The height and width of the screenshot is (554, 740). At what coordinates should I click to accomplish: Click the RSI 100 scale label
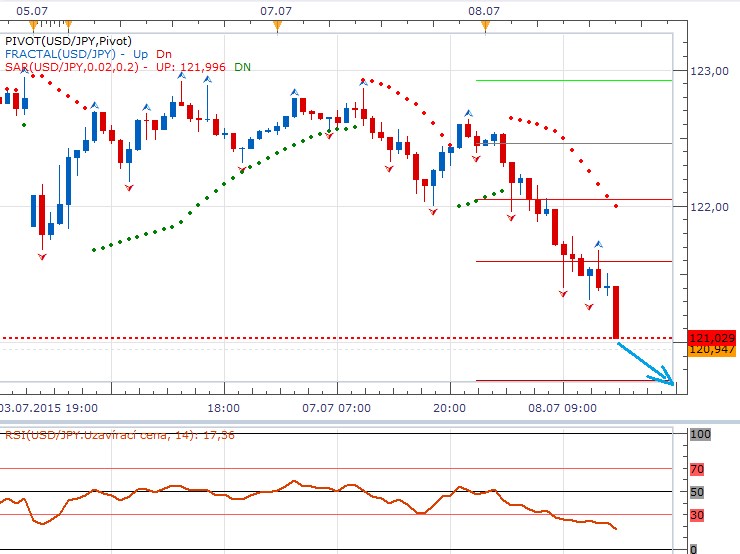[700, 435]
